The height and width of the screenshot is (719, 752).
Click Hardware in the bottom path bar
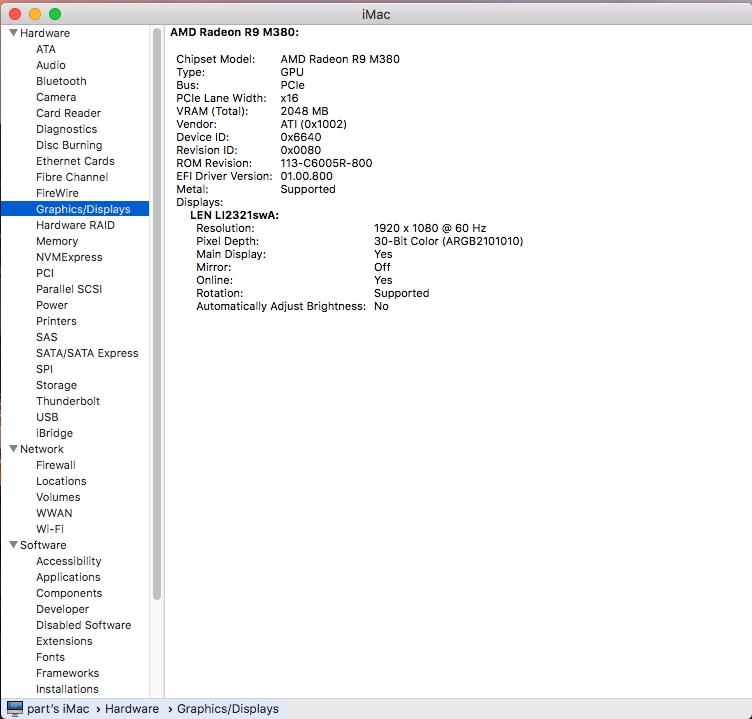132,709
